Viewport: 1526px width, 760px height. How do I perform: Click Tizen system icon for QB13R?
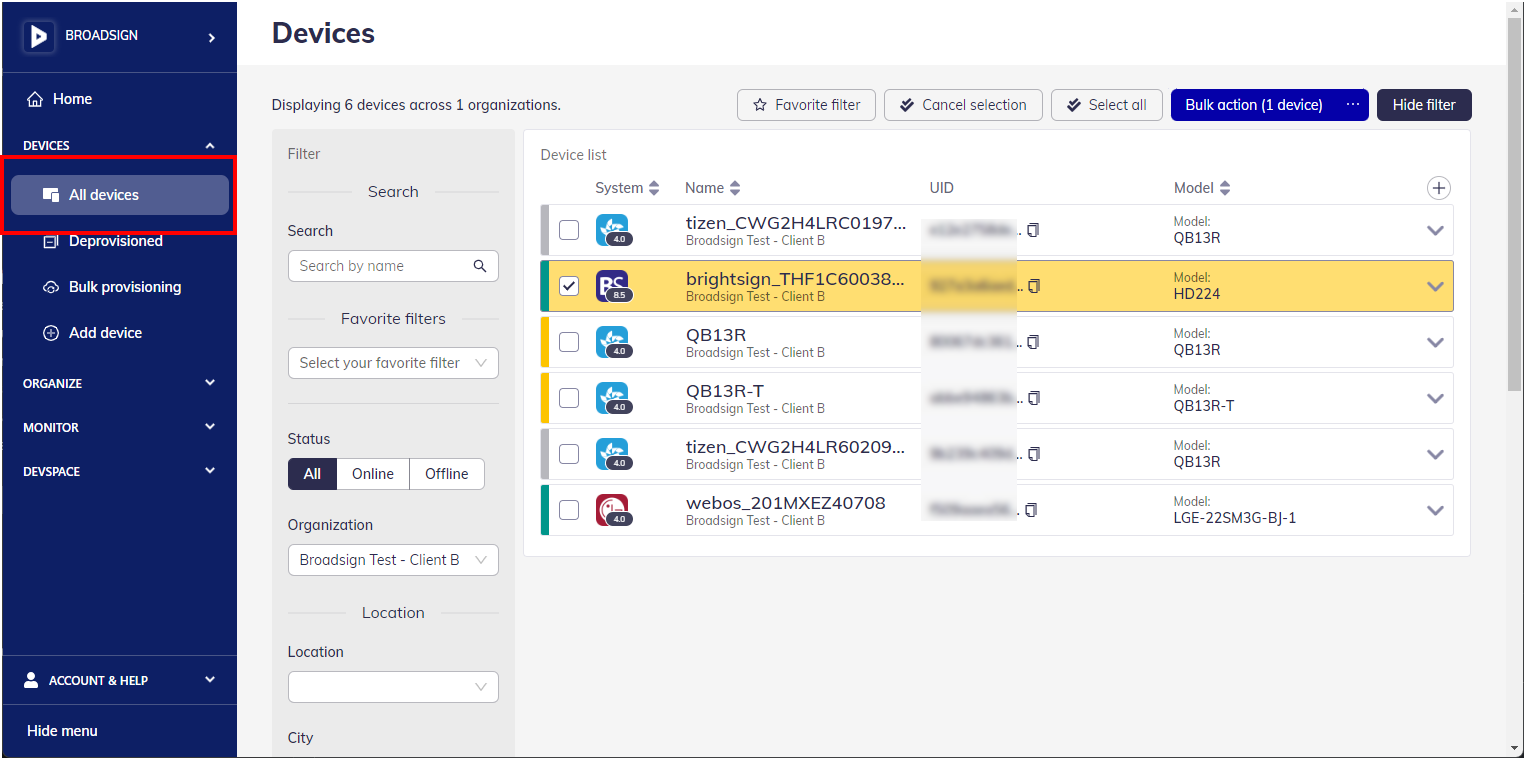click(613, 342)
